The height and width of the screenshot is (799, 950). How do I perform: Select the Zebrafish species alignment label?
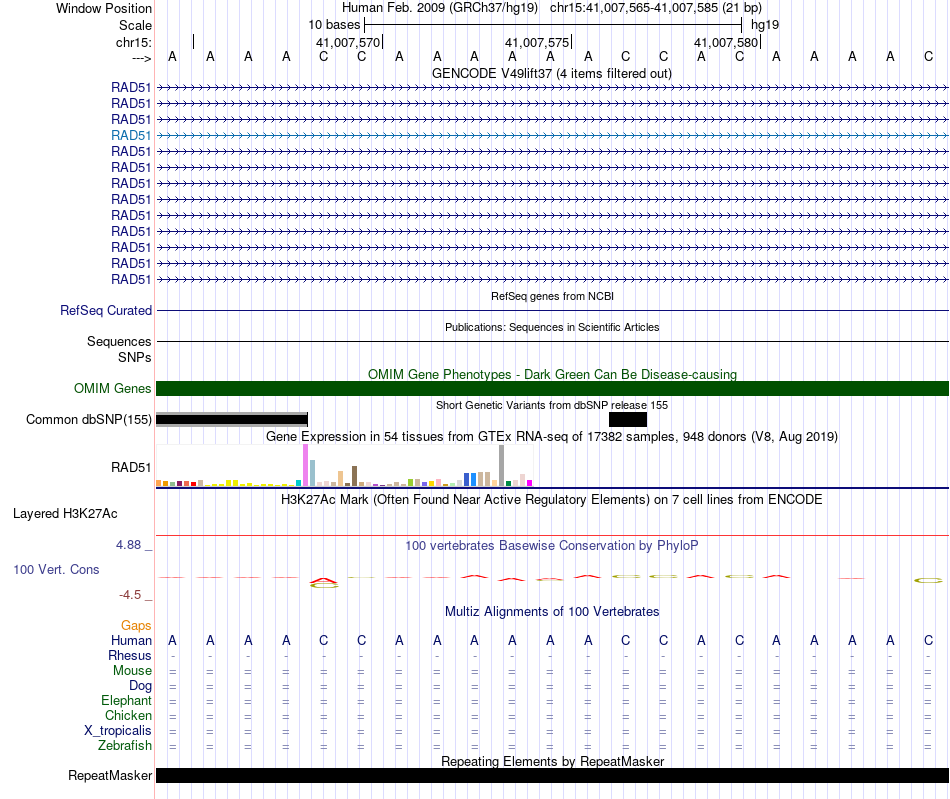click(125, 745)
